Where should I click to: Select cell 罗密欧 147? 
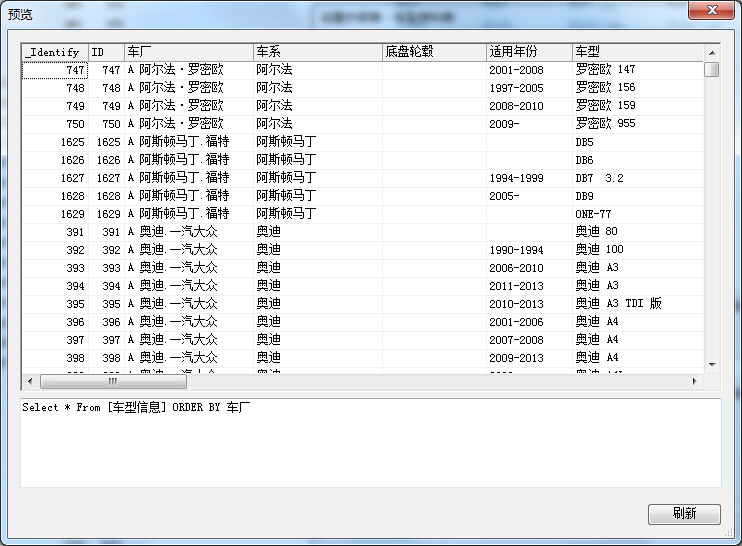coord(638,70)
